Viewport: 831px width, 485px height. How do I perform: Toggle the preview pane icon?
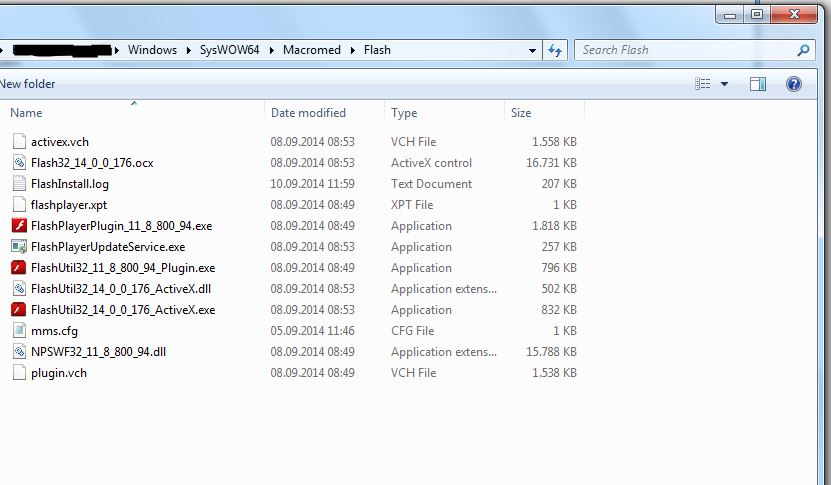pos(758,84)
